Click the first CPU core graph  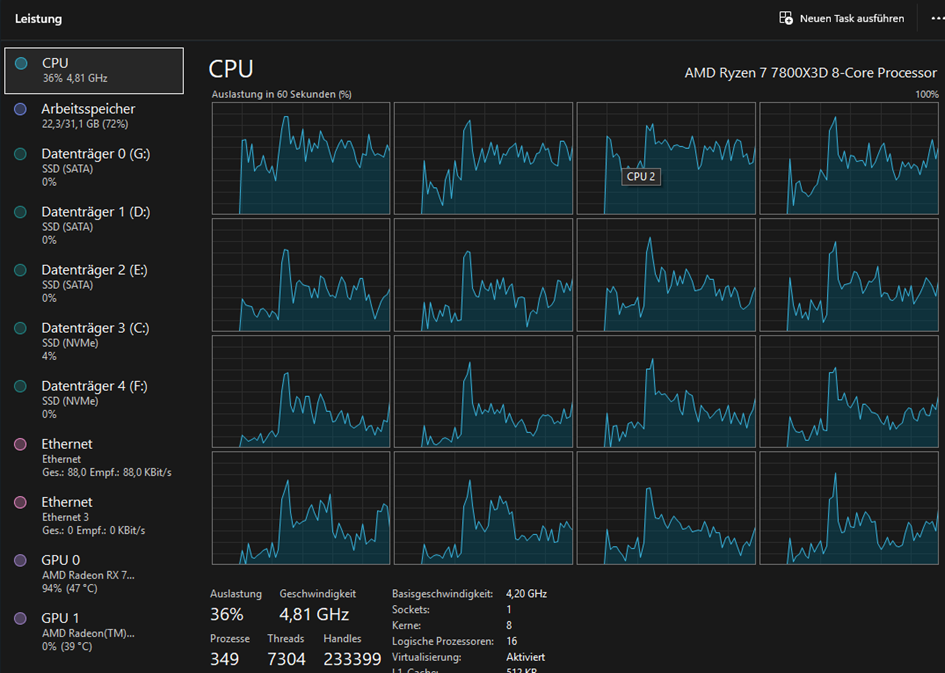click(301, 158)
